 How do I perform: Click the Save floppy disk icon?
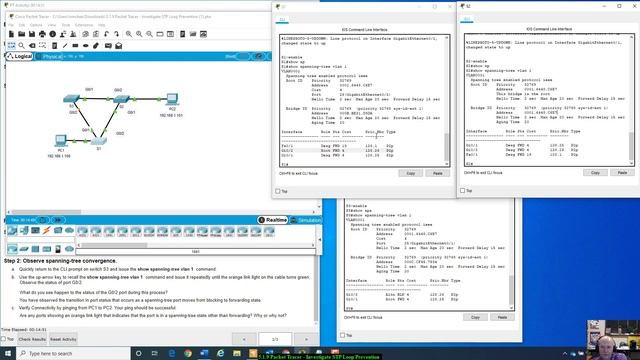pyautogui.click(x=31, y=34)
